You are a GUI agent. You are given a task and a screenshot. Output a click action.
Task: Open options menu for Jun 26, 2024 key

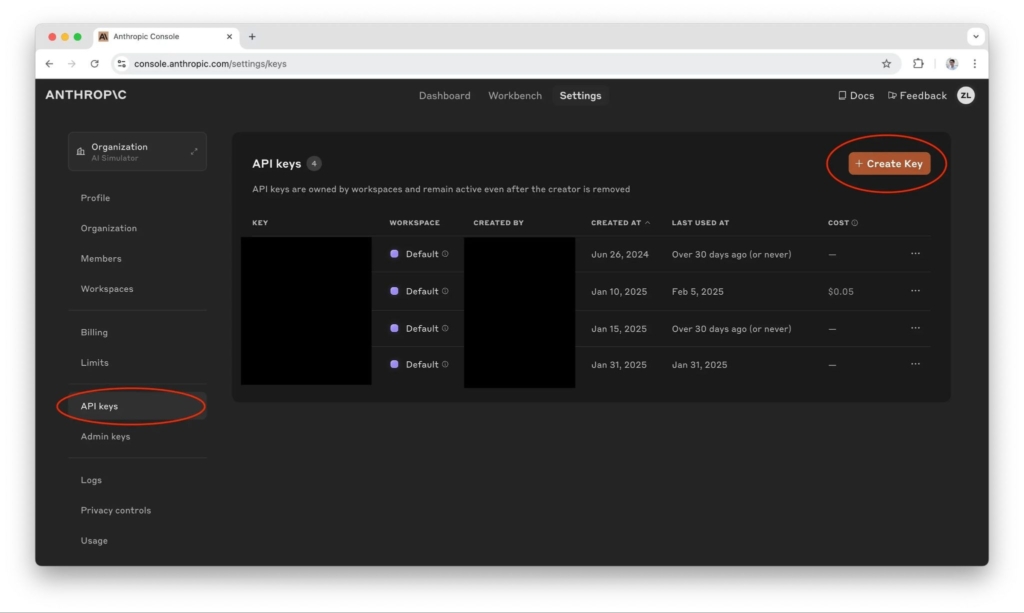(916, 254)
